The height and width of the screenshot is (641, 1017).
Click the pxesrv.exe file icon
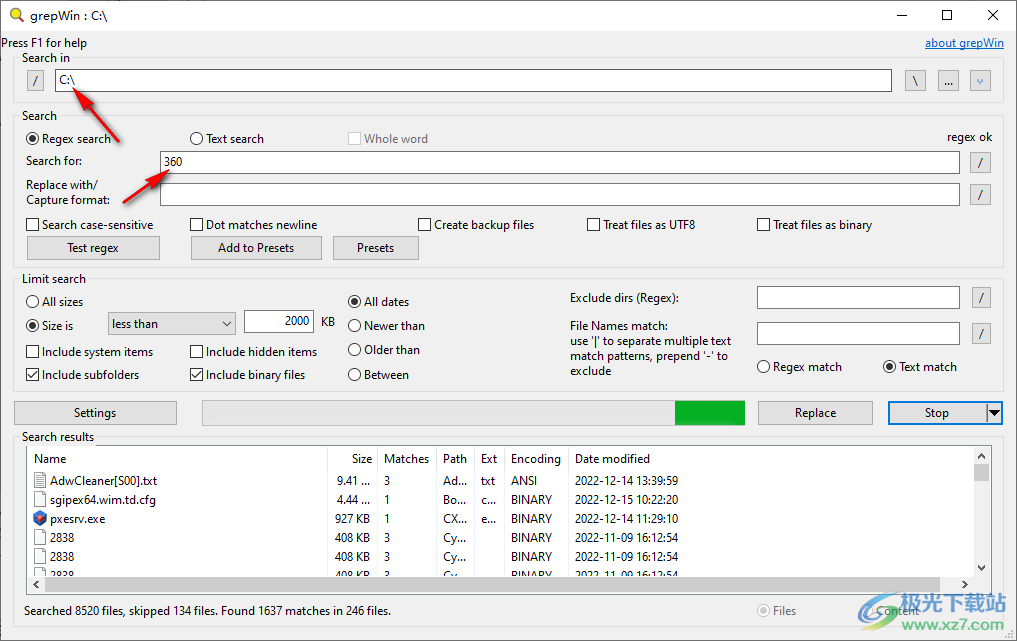[40, 518]
